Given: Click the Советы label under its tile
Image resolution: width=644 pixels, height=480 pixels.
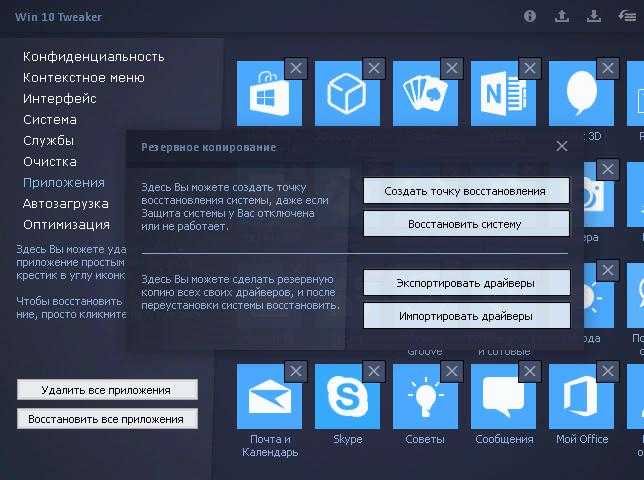Looking at the screenshot, I should click(425, 439).
